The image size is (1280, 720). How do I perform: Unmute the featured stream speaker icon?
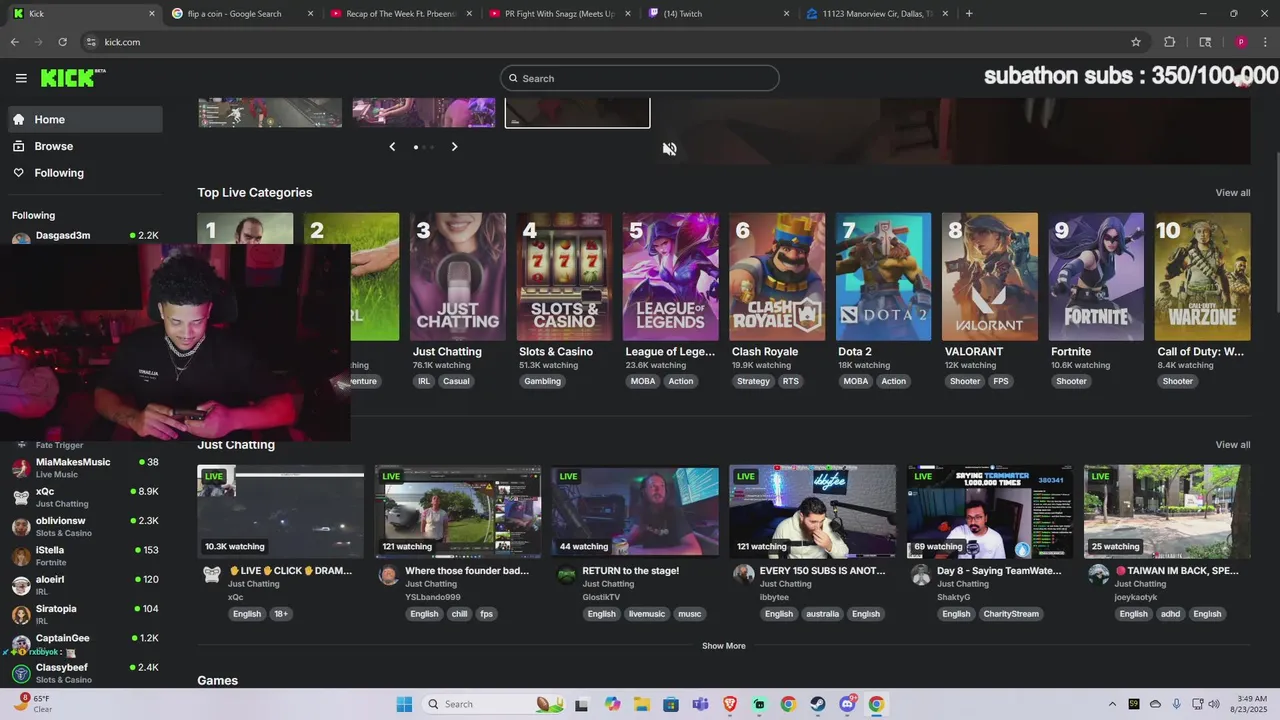click(x=669, y=149)
